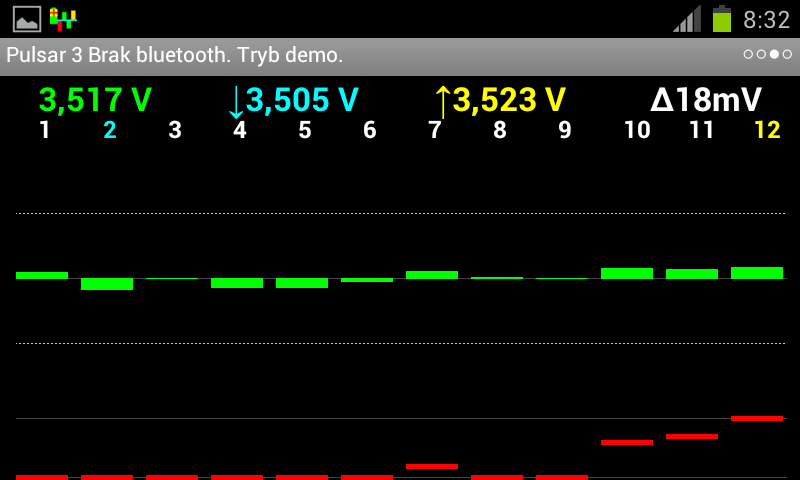Select cyan cell number 2 label
This screenshot has width=800, height=480.
click(x=110, y=130)
